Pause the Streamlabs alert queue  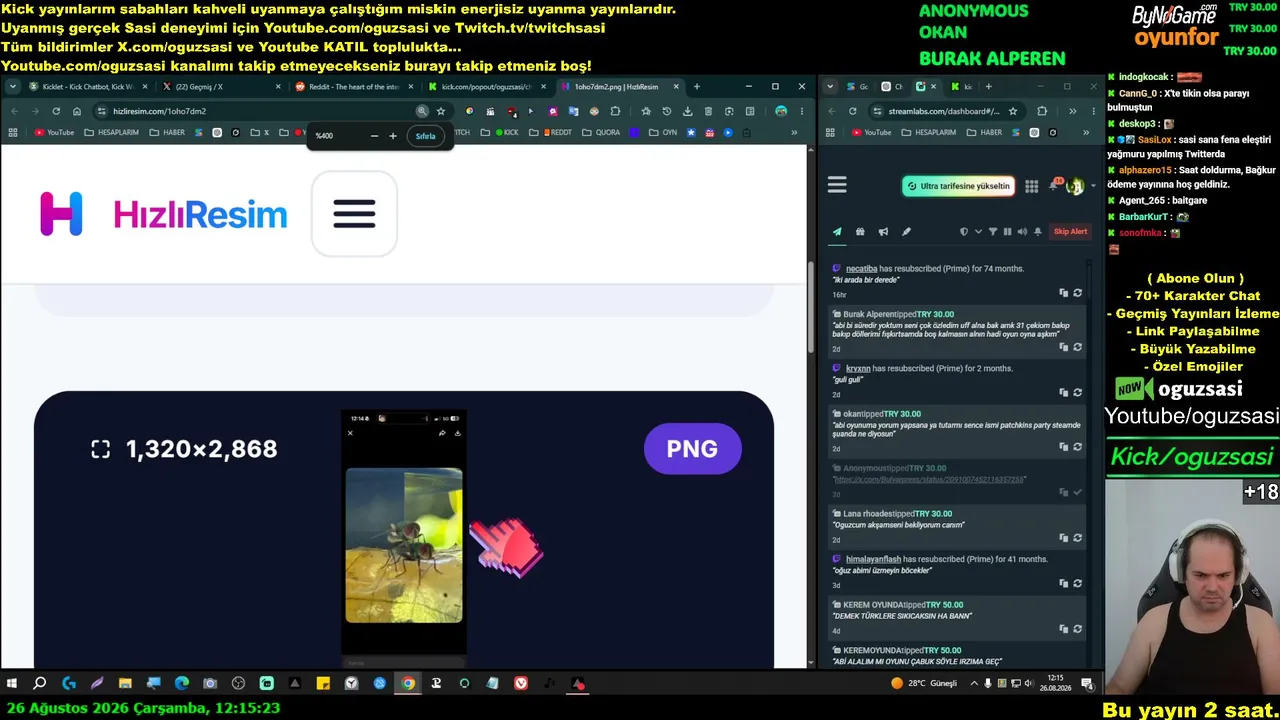coord(1007,232)
